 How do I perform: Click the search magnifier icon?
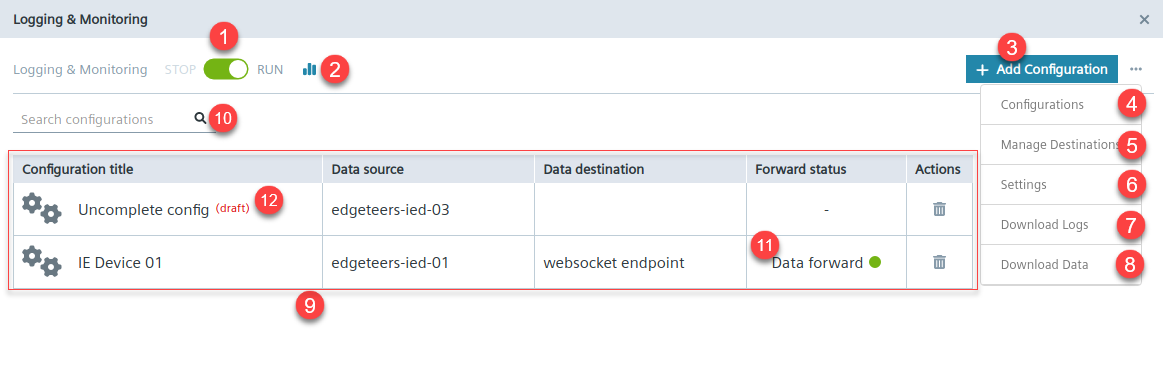click(200, 118)
